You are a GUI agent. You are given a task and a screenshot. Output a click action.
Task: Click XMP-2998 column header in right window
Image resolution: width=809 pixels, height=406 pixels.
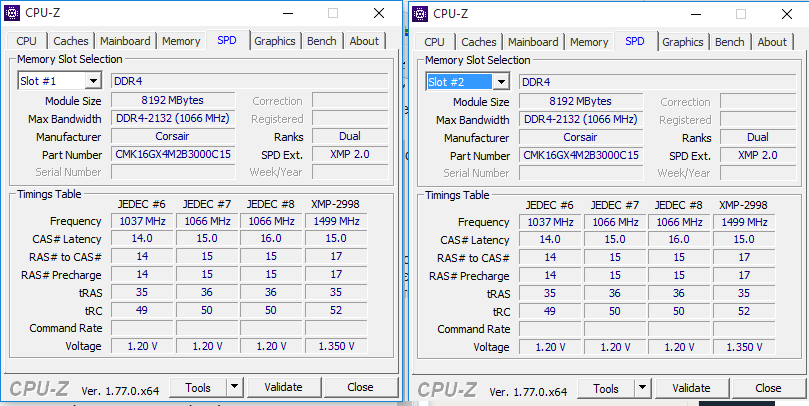[743, 205]
